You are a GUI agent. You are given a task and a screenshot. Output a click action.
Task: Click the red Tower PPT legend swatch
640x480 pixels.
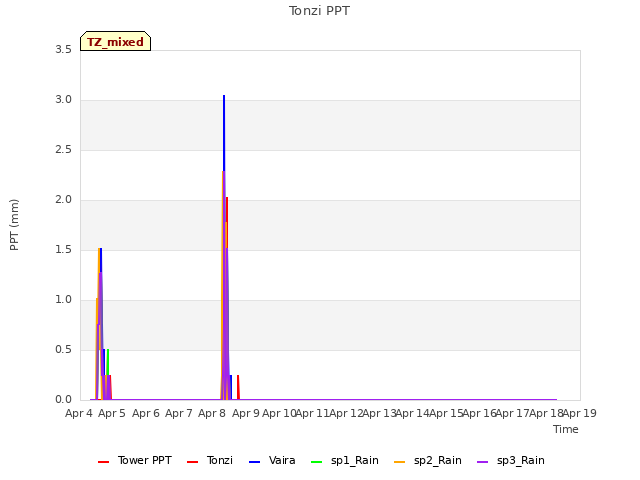point(104,462)
